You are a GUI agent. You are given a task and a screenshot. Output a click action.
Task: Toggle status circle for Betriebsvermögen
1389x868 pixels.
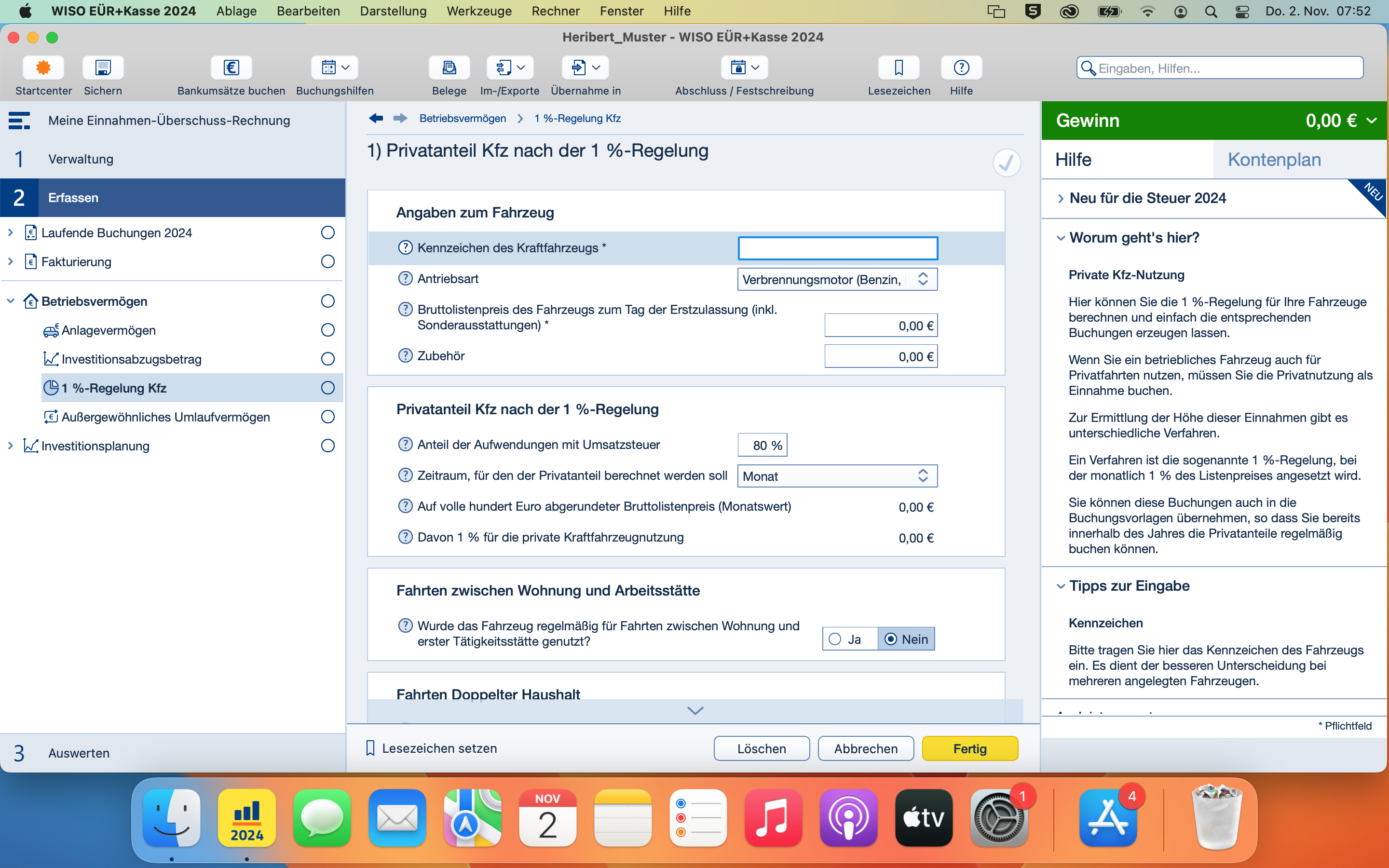click(x=328, y=301)
